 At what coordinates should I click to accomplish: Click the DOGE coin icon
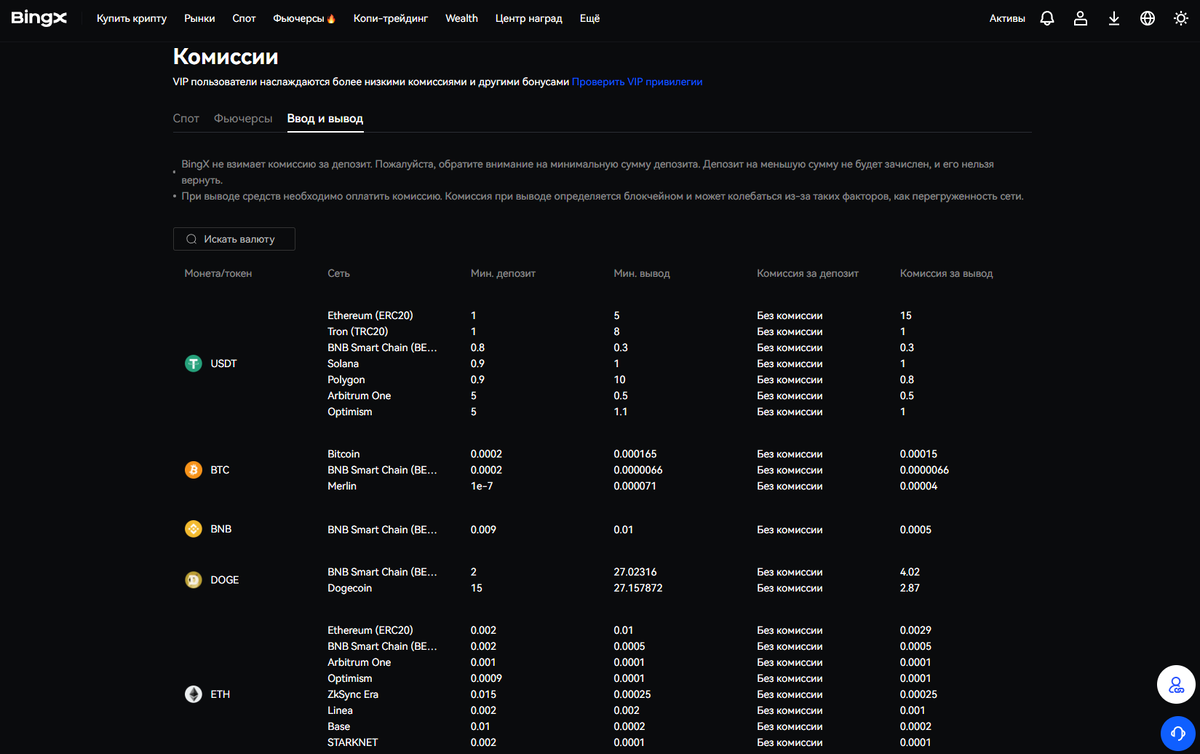pyautogui.click(x=193, y=580)
